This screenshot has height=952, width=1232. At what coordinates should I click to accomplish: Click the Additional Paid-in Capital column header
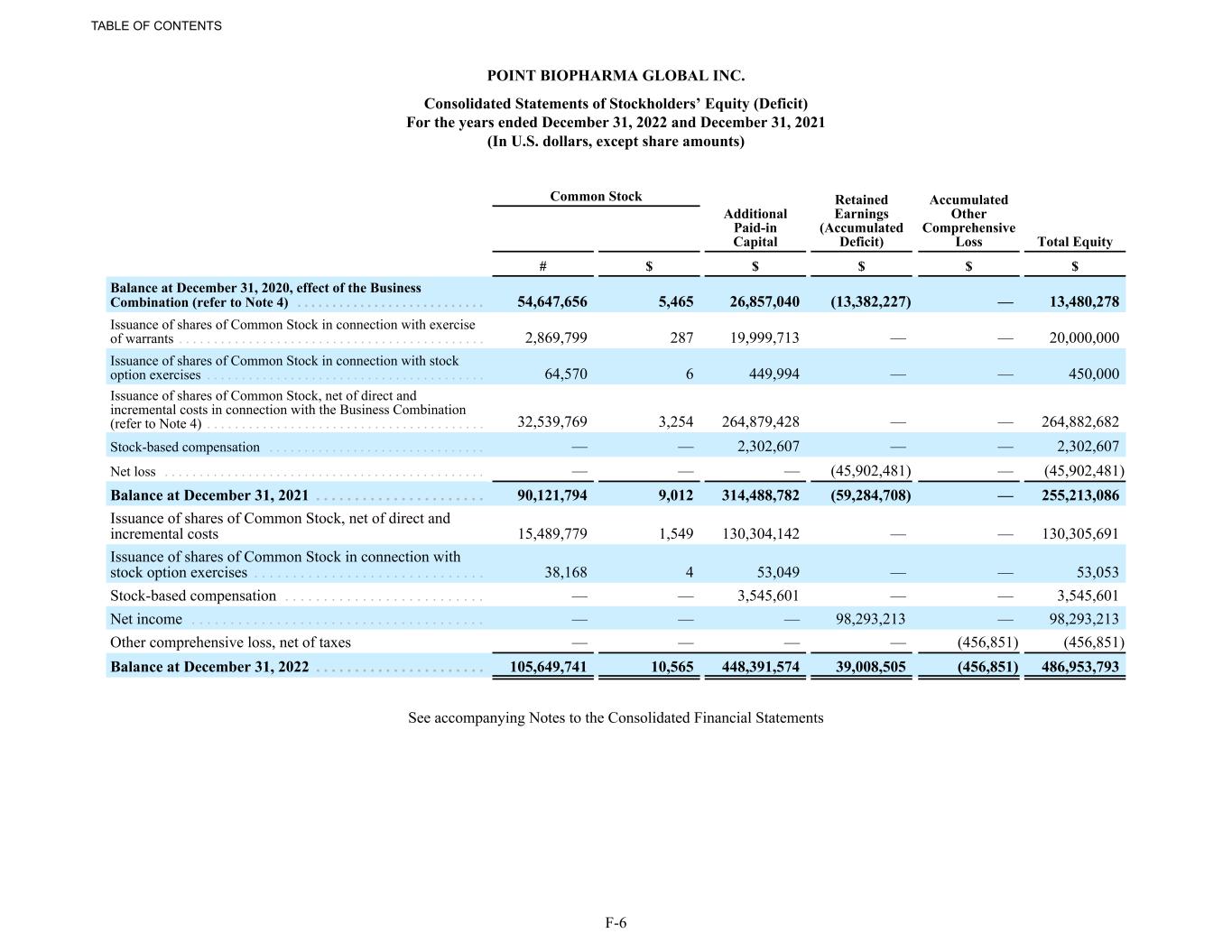coord(755,227)
